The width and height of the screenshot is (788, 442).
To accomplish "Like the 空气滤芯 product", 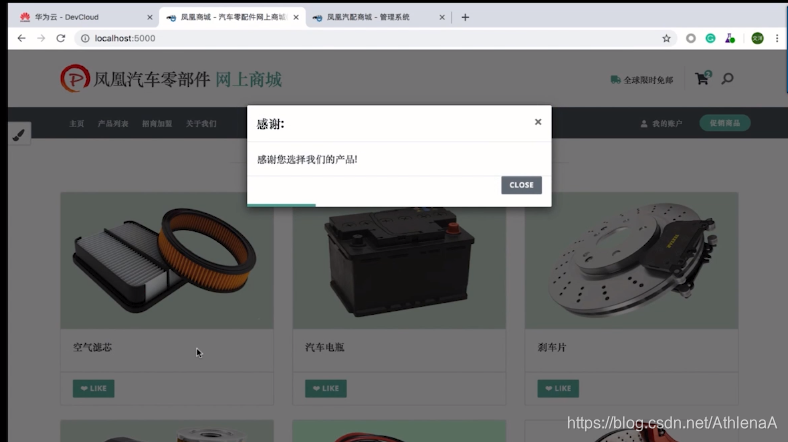I will pyautogui.click(x=93, y=388).
